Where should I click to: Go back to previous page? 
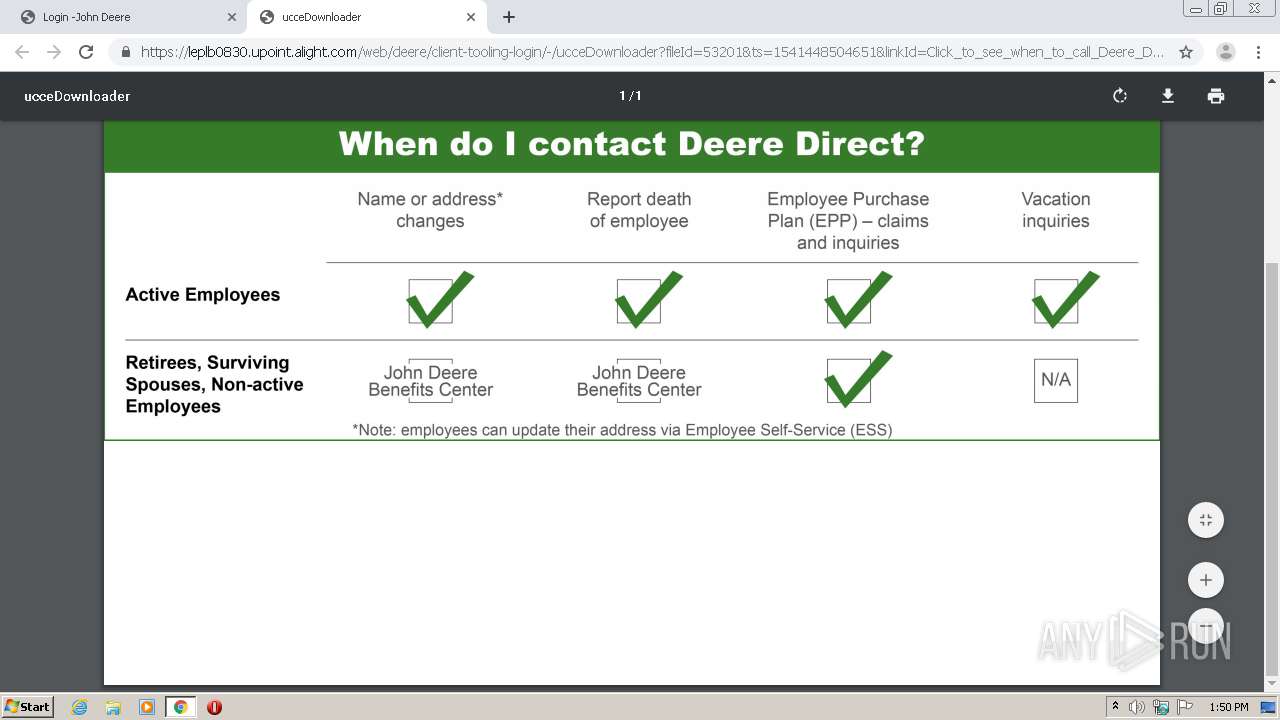[x=22, y=52]
